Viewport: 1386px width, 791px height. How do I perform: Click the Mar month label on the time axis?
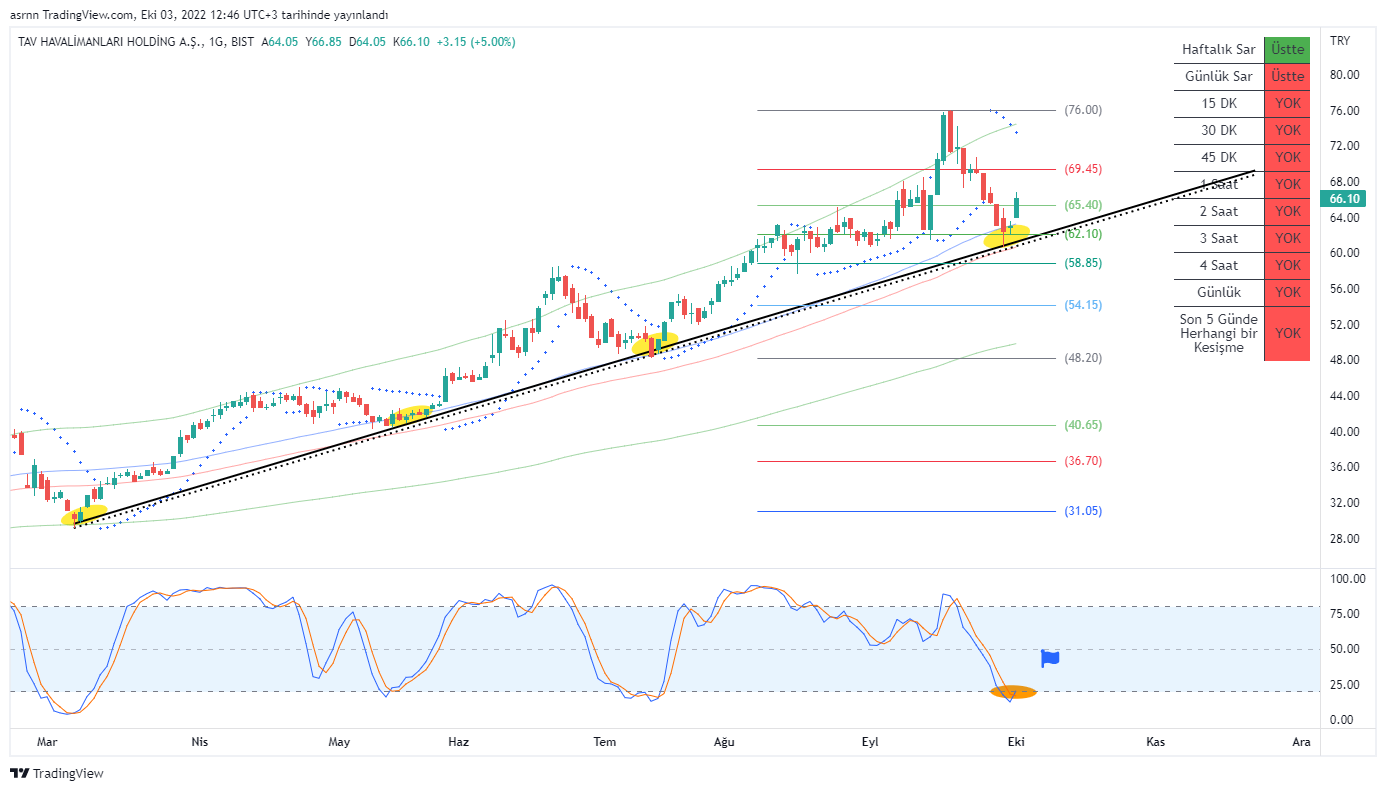coord(46,742)
